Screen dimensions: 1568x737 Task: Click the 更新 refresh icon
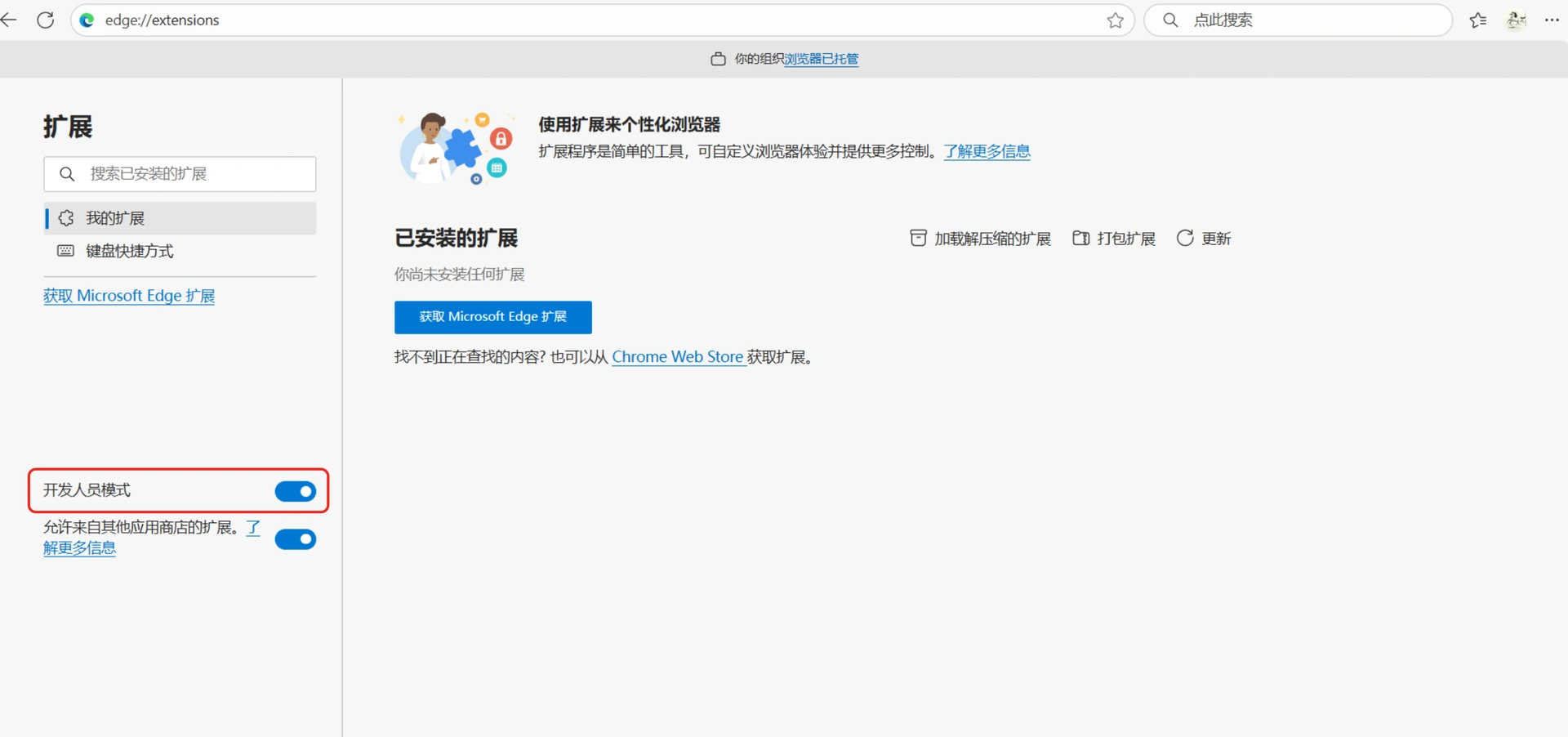(x=1185, y=238)
